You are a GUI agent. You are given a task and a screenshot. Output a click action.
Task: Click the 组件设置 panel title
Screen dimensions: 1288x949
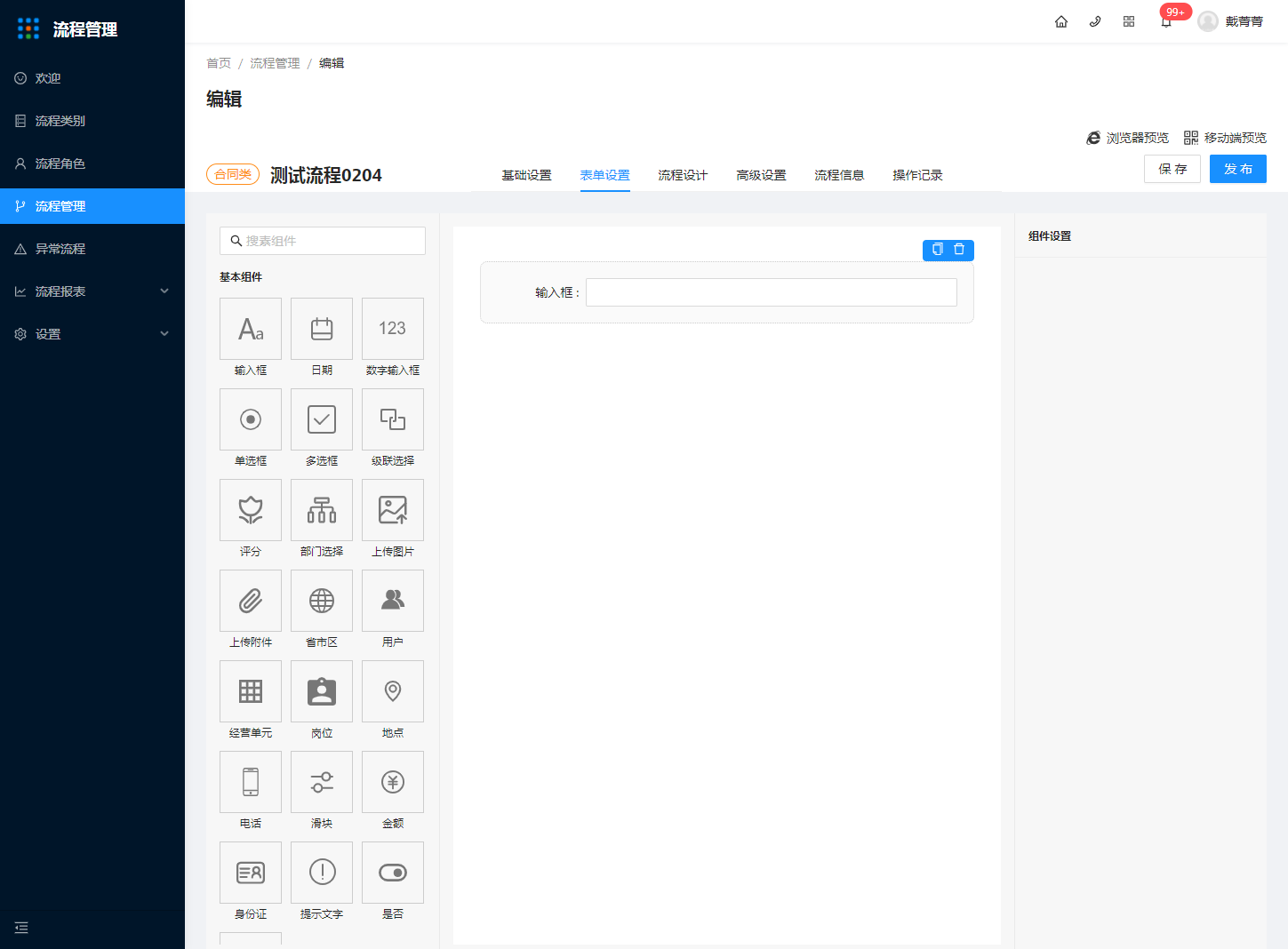coord(1050,236)
